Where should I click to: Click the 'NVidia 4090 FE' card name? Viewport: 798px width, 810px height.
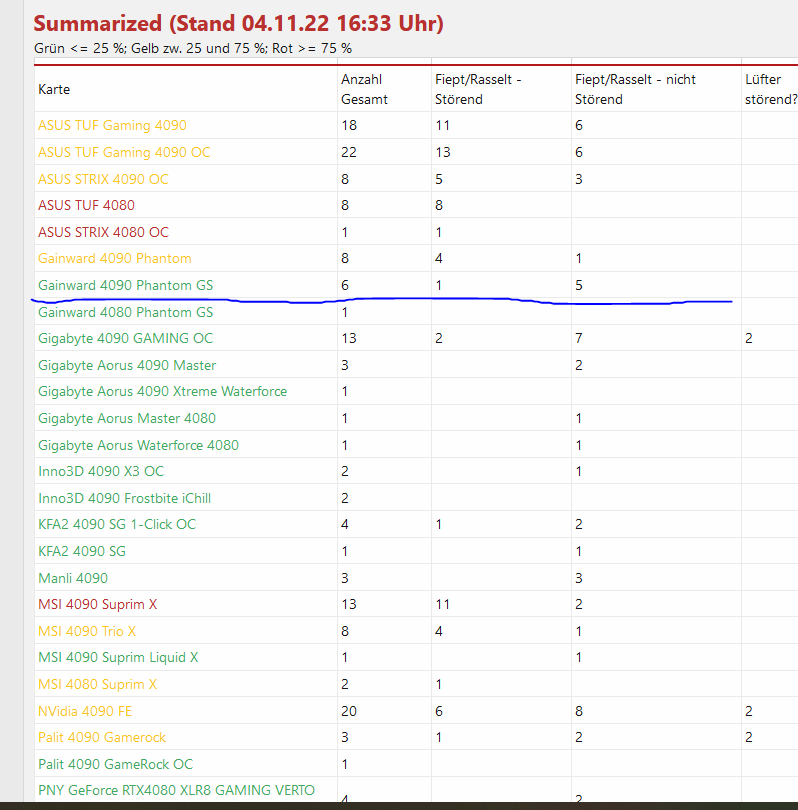[85, 711]
